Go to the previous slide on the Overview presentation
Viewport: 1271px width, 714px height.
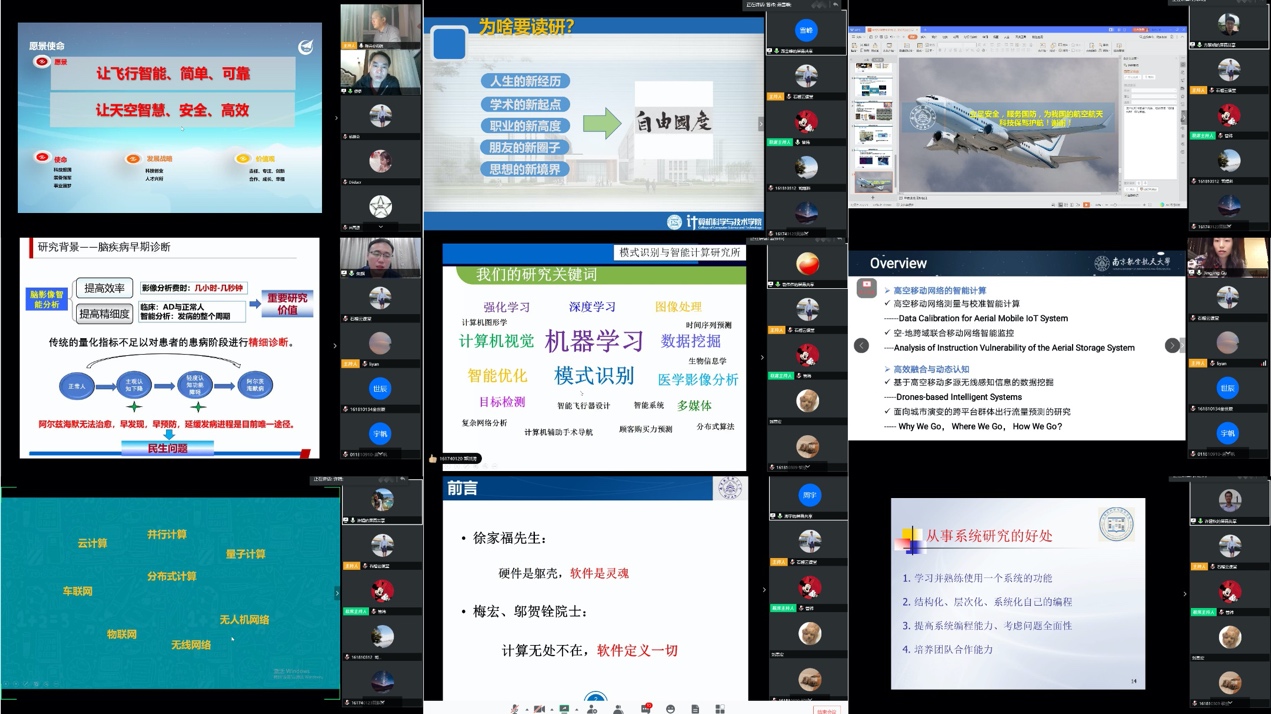coord(861,346)
